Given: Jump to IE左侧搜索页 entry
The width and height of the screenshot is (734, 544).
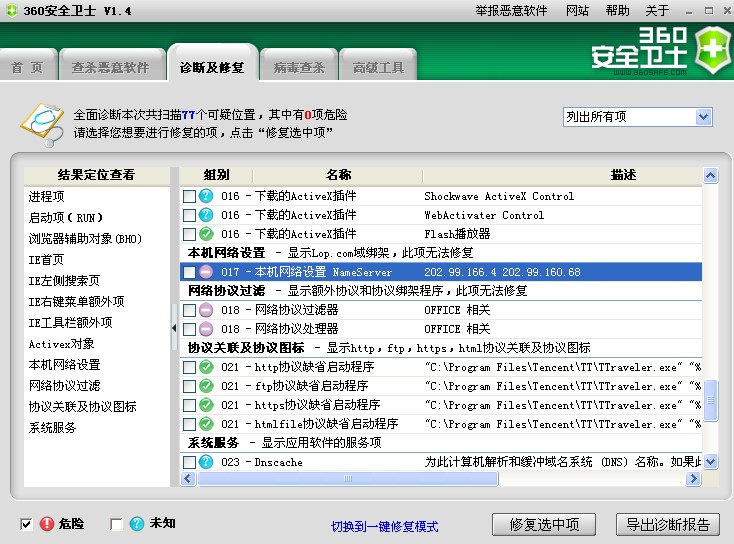Looking at the screenshot, I should [64, 280].
